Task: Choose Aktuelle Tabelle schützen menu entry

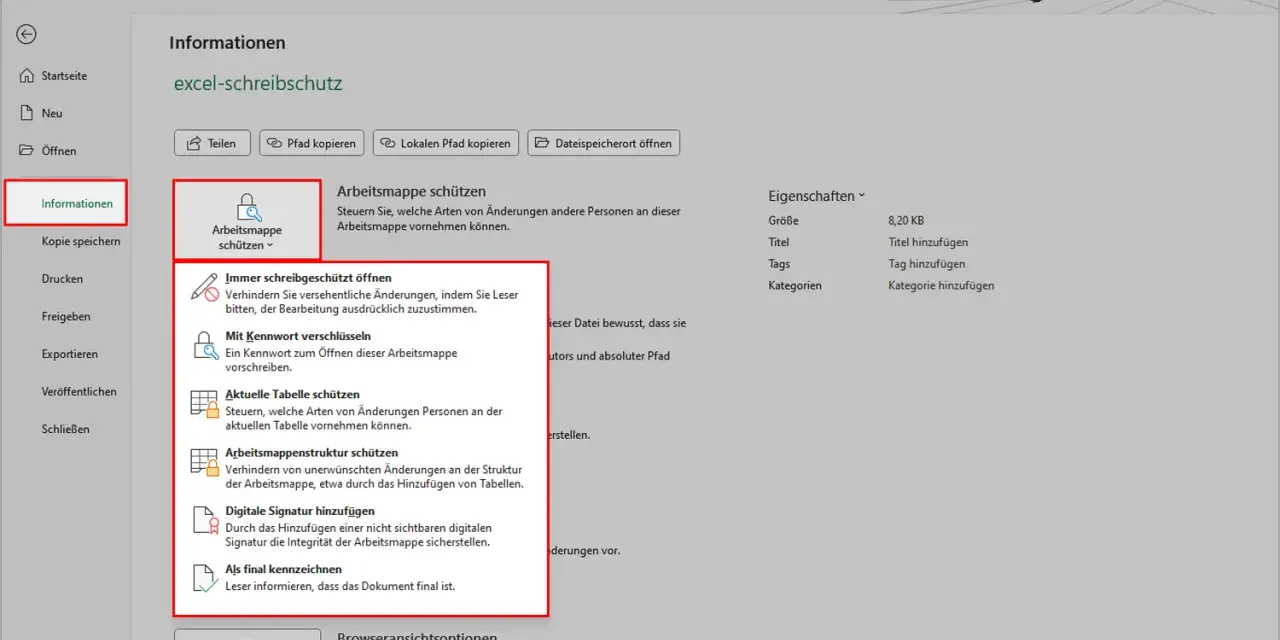Action: (361, 409)
